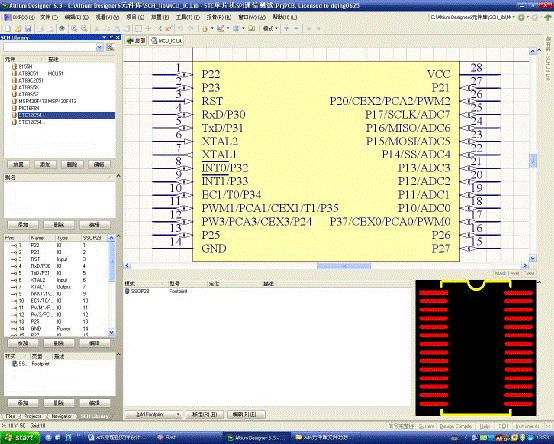
Task: Click the Save icon in the toolbar
Action: pyautogui.click(x=28, y=29)
